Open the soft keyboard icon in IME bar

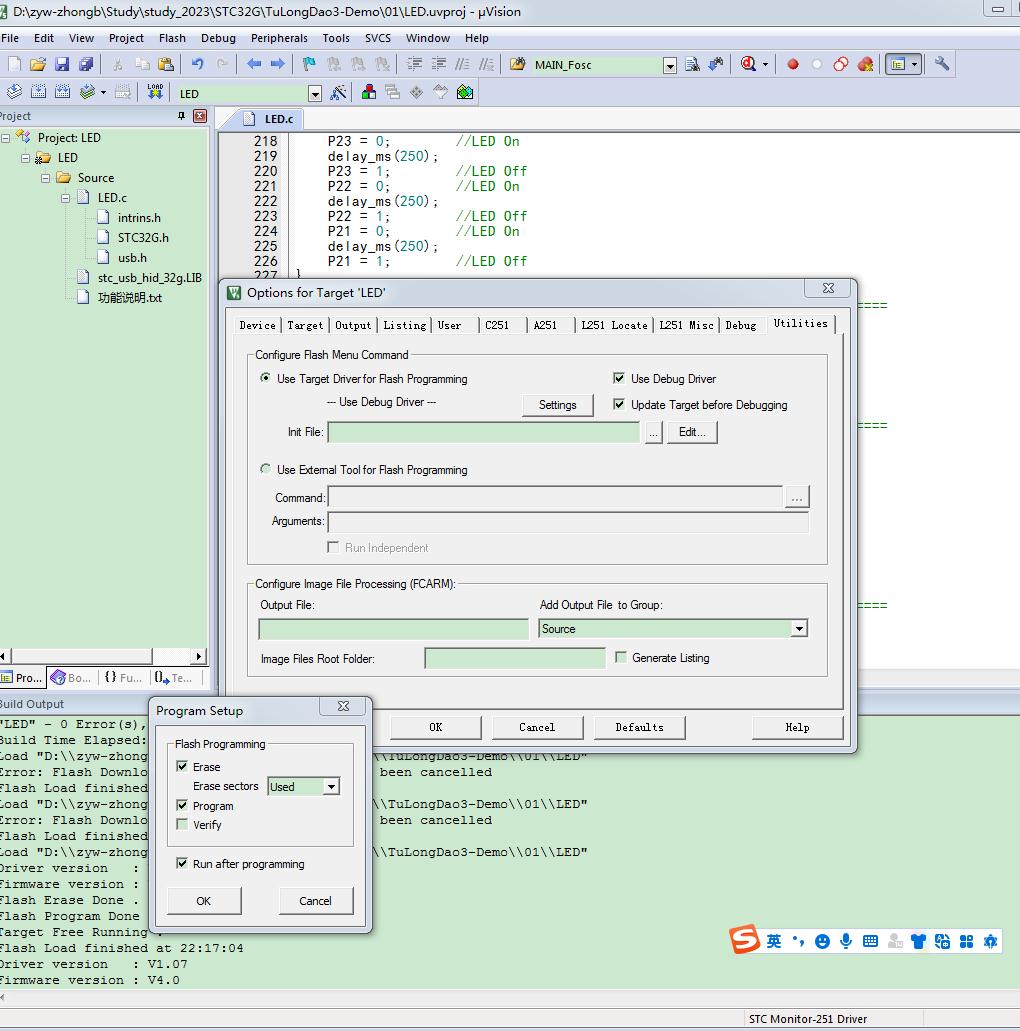[870, 942]
